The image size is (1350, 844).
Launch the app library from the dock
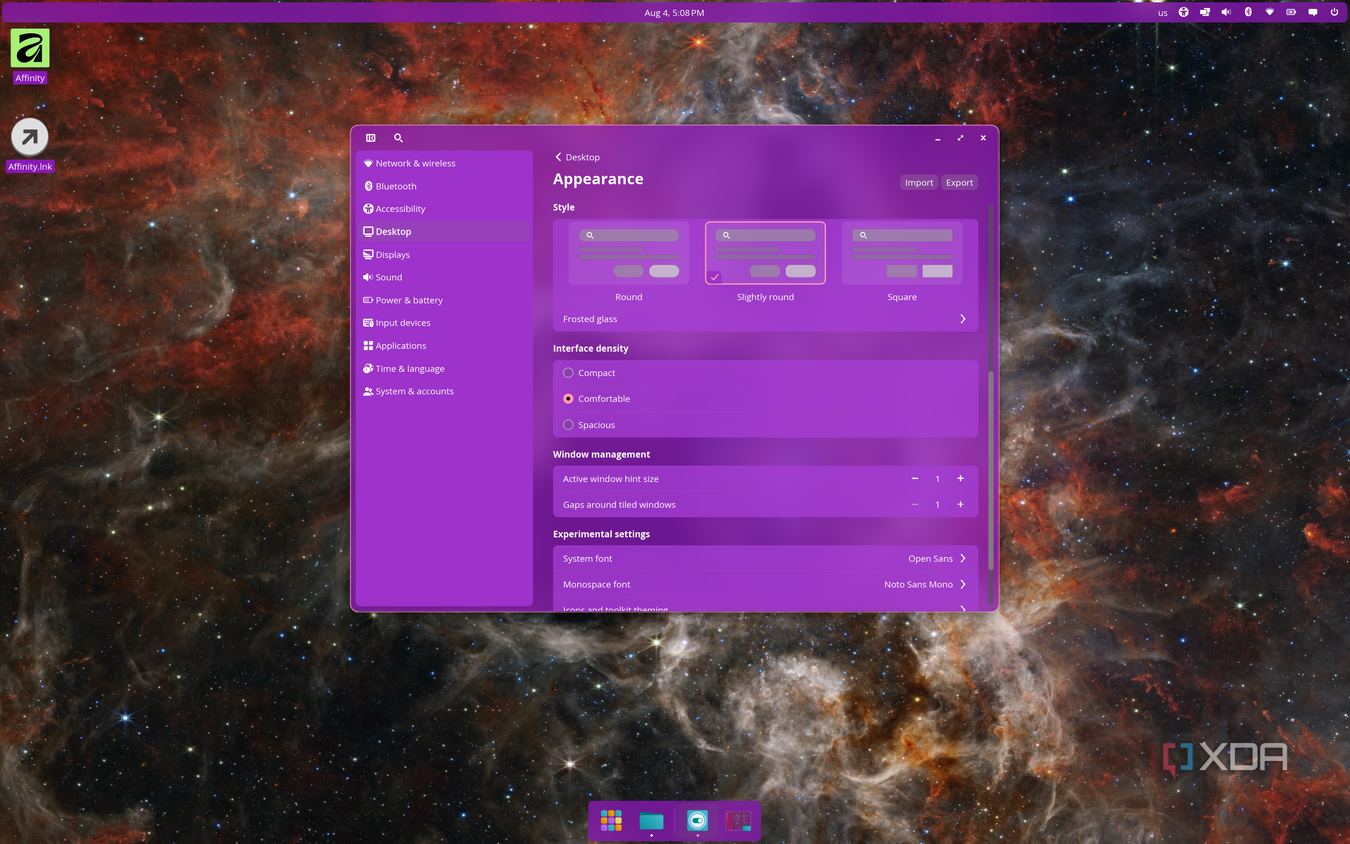[x=611, y=821]
